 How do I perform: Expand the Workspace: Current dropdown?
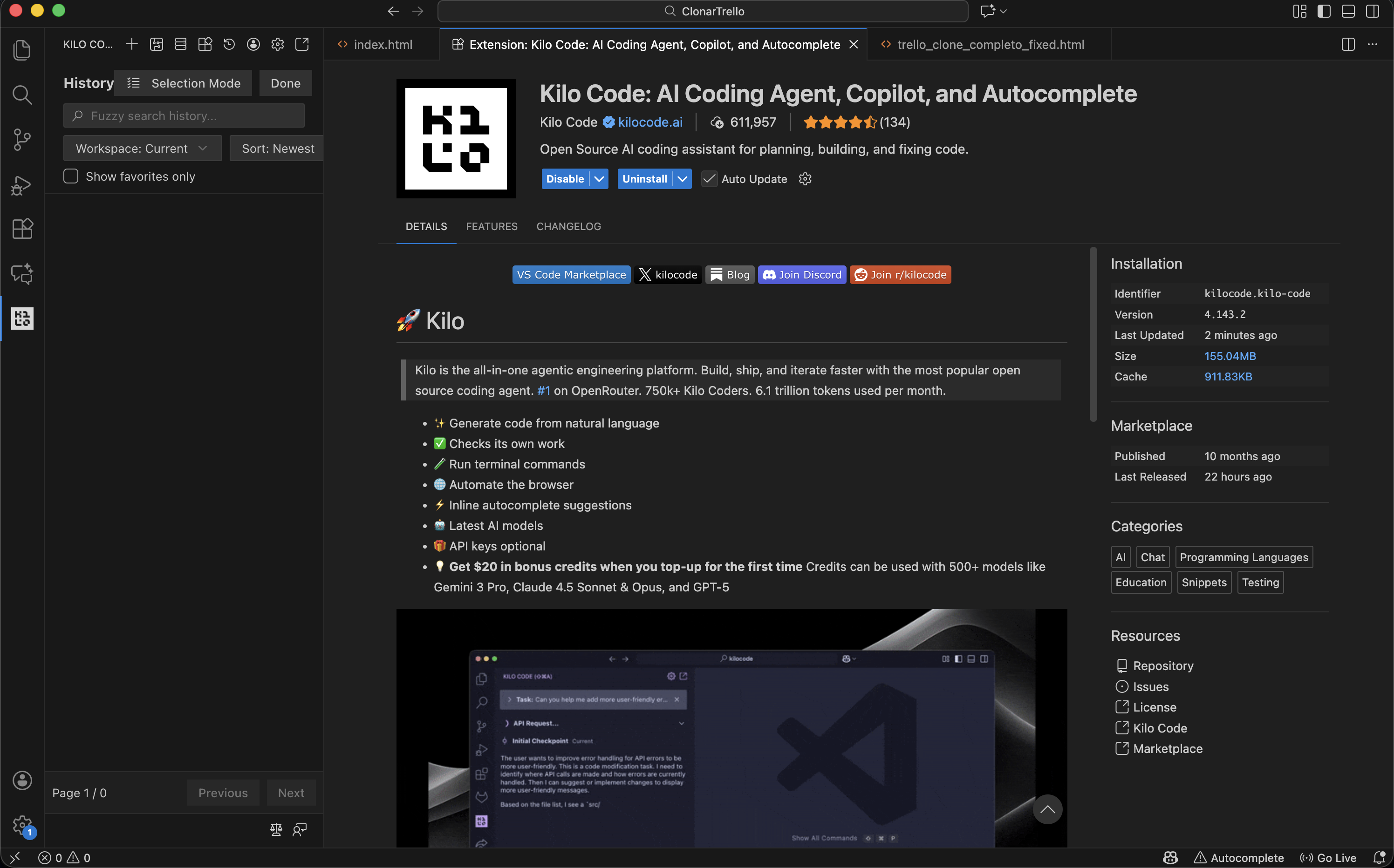click(142, 149)
